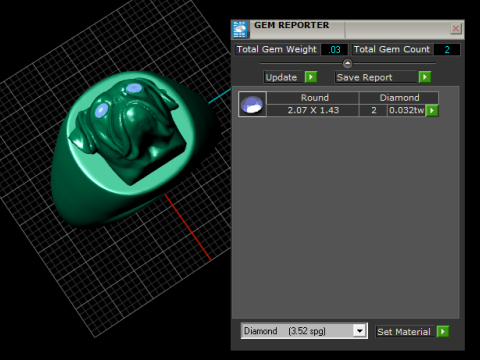
Task: Click the gem quantity cell showing 2
Action: pos(373,110)
